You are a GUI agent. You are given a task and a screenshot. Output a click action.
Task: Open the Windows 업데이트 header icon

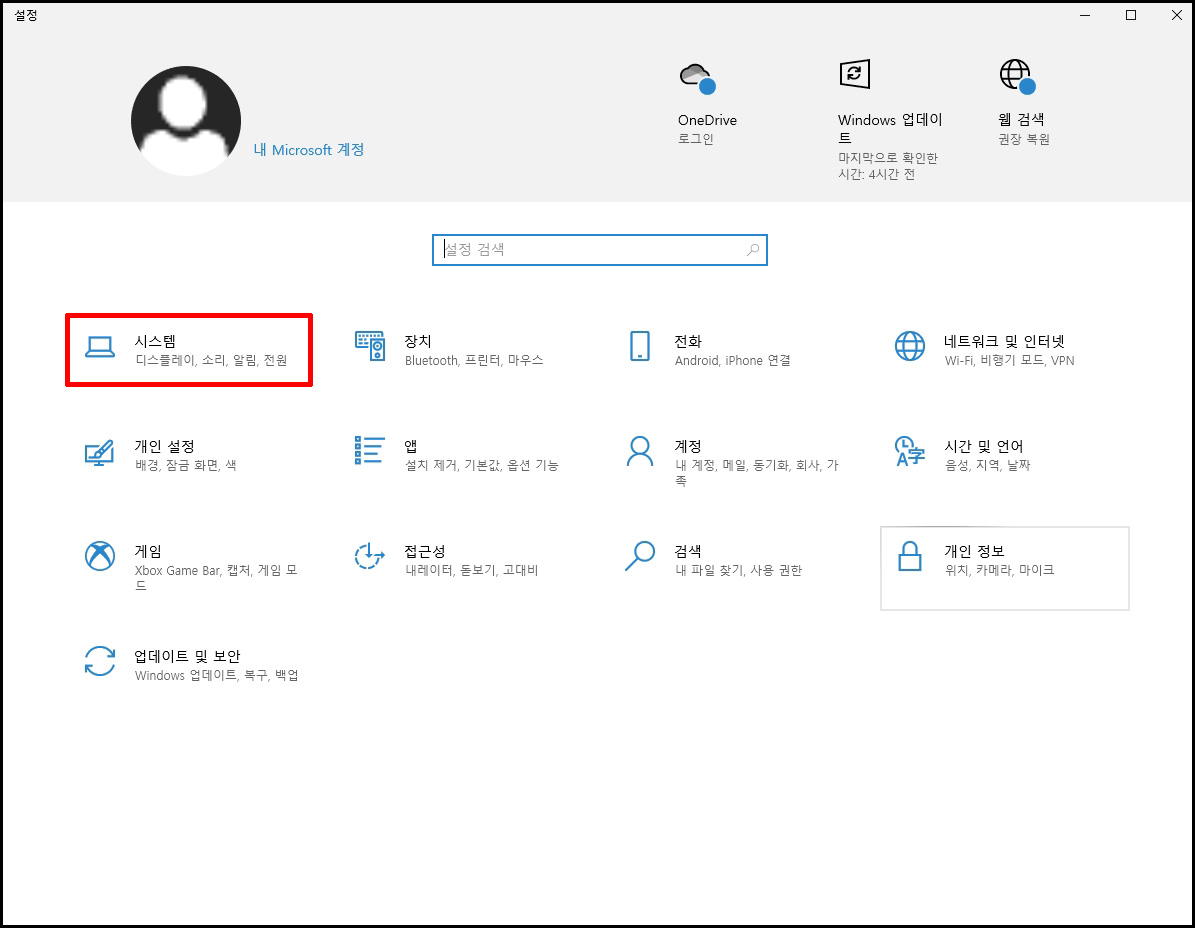pyautogui.click(x=854, y=74)
